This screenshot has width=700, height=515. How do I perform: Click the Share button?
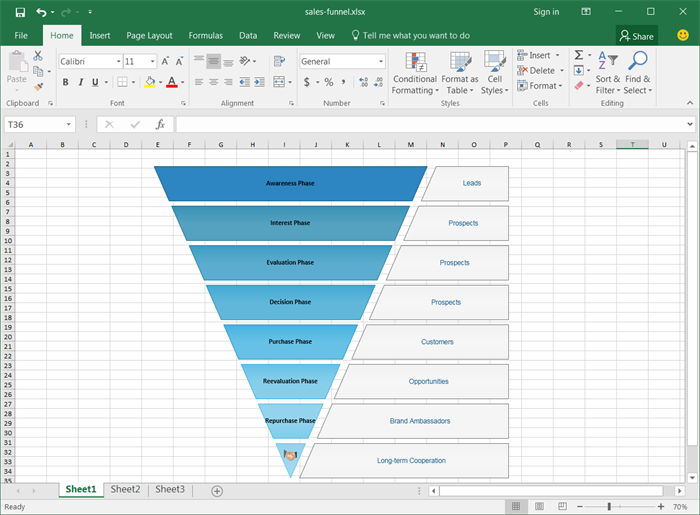[636, 36]
